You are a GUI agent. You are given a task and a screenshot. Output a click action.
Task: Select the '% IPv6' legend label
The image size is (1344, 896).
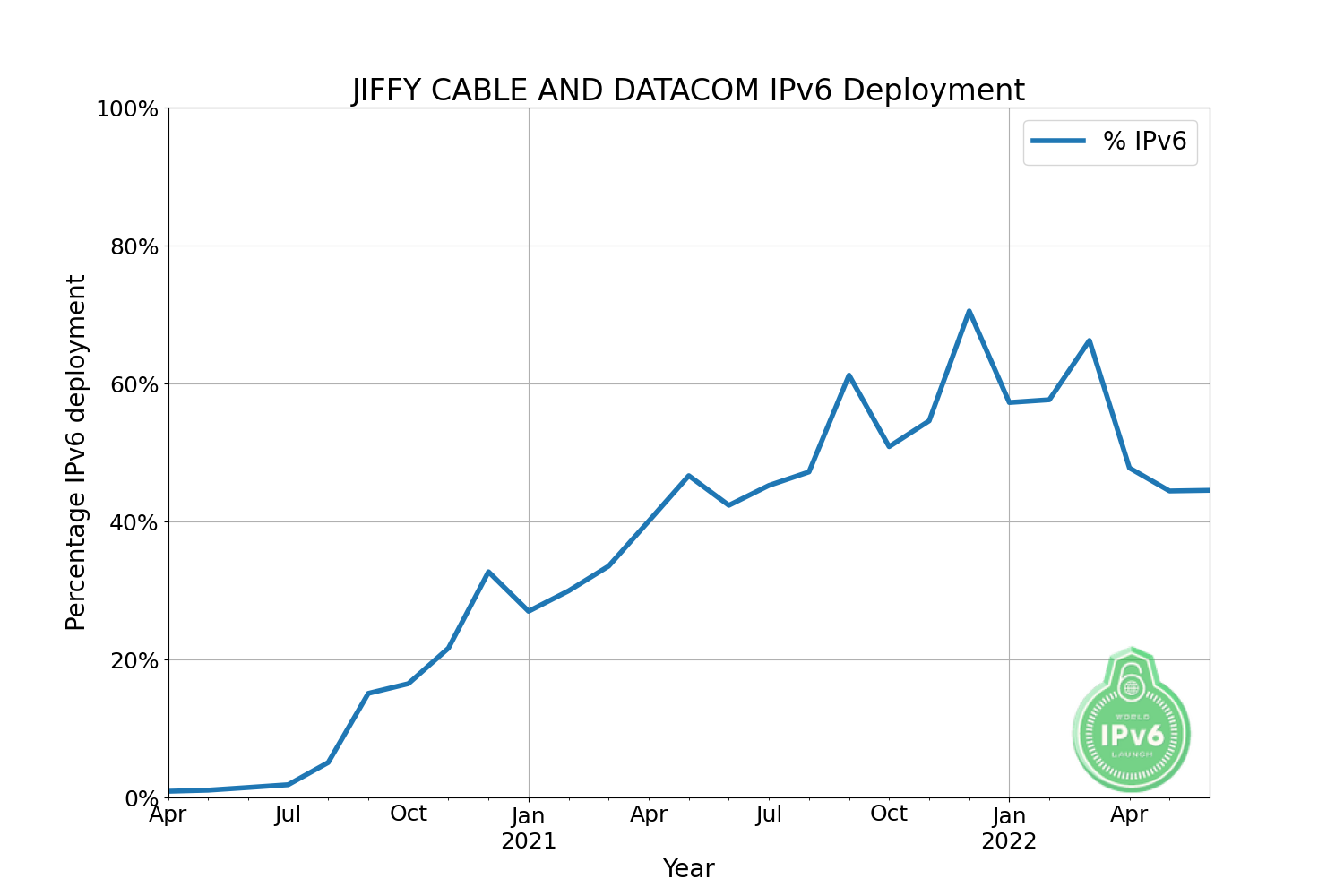pyautogui.click(x=1144, y=141)
